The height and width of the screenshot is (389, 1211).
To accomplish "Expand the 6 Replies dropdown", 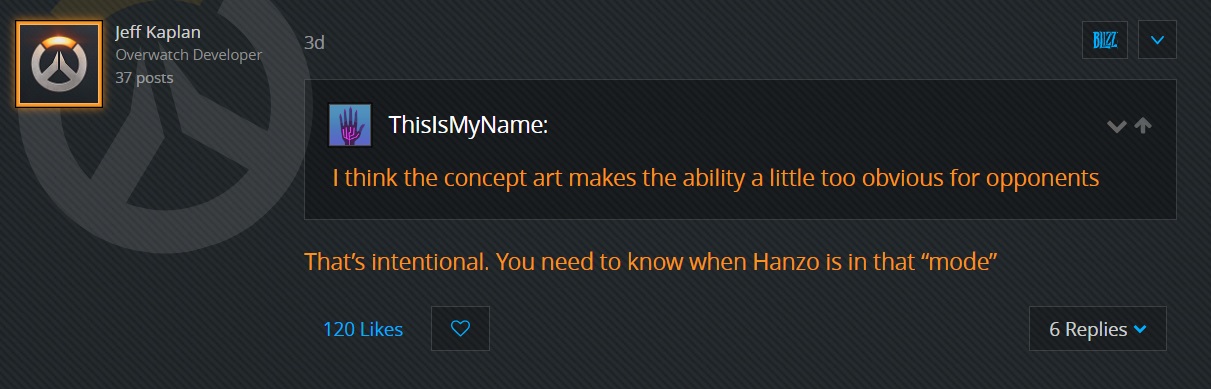I will (x=1097, y=329).
